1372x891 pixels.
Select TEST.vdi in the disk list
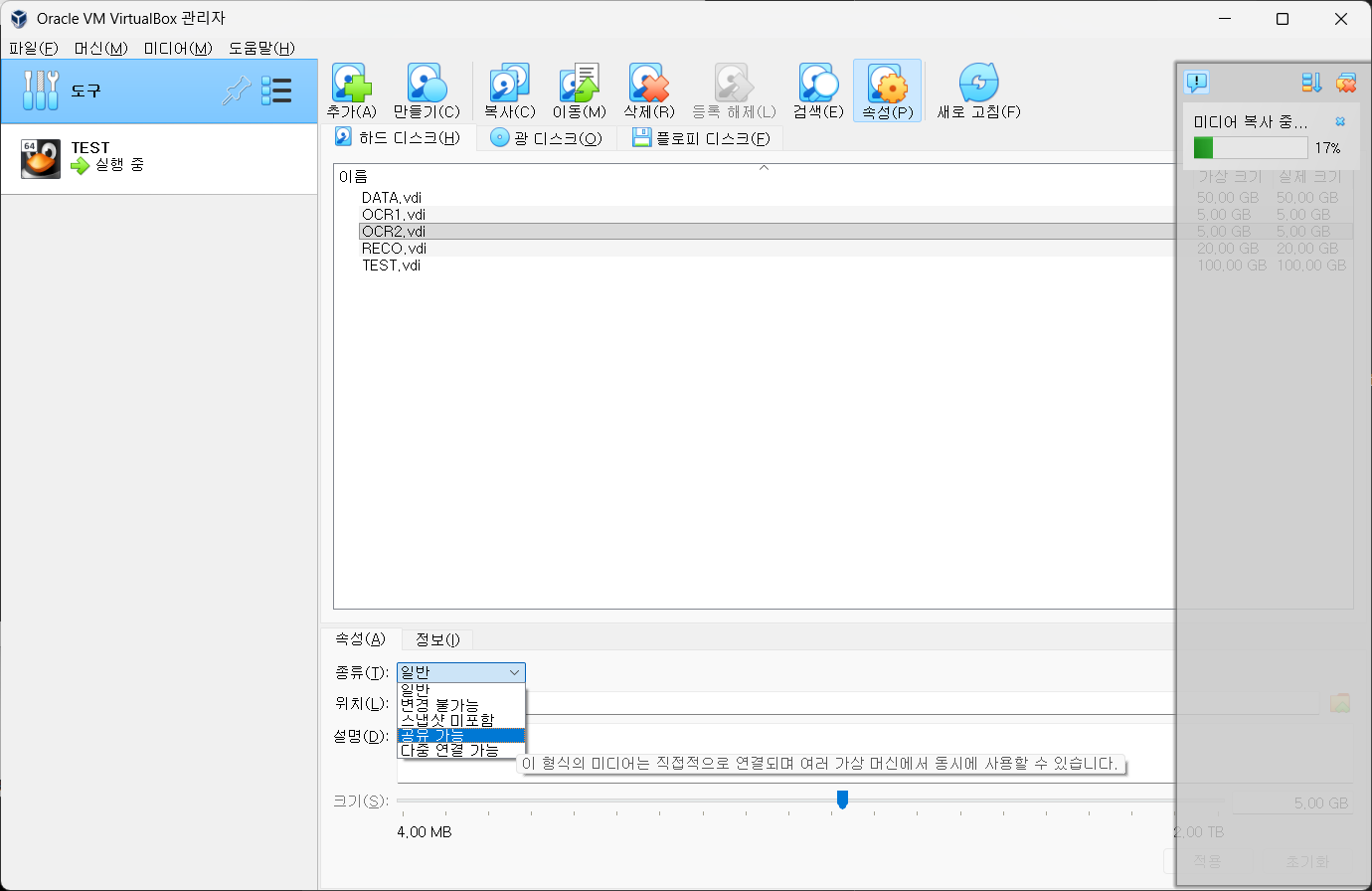[x=391, y=266]
